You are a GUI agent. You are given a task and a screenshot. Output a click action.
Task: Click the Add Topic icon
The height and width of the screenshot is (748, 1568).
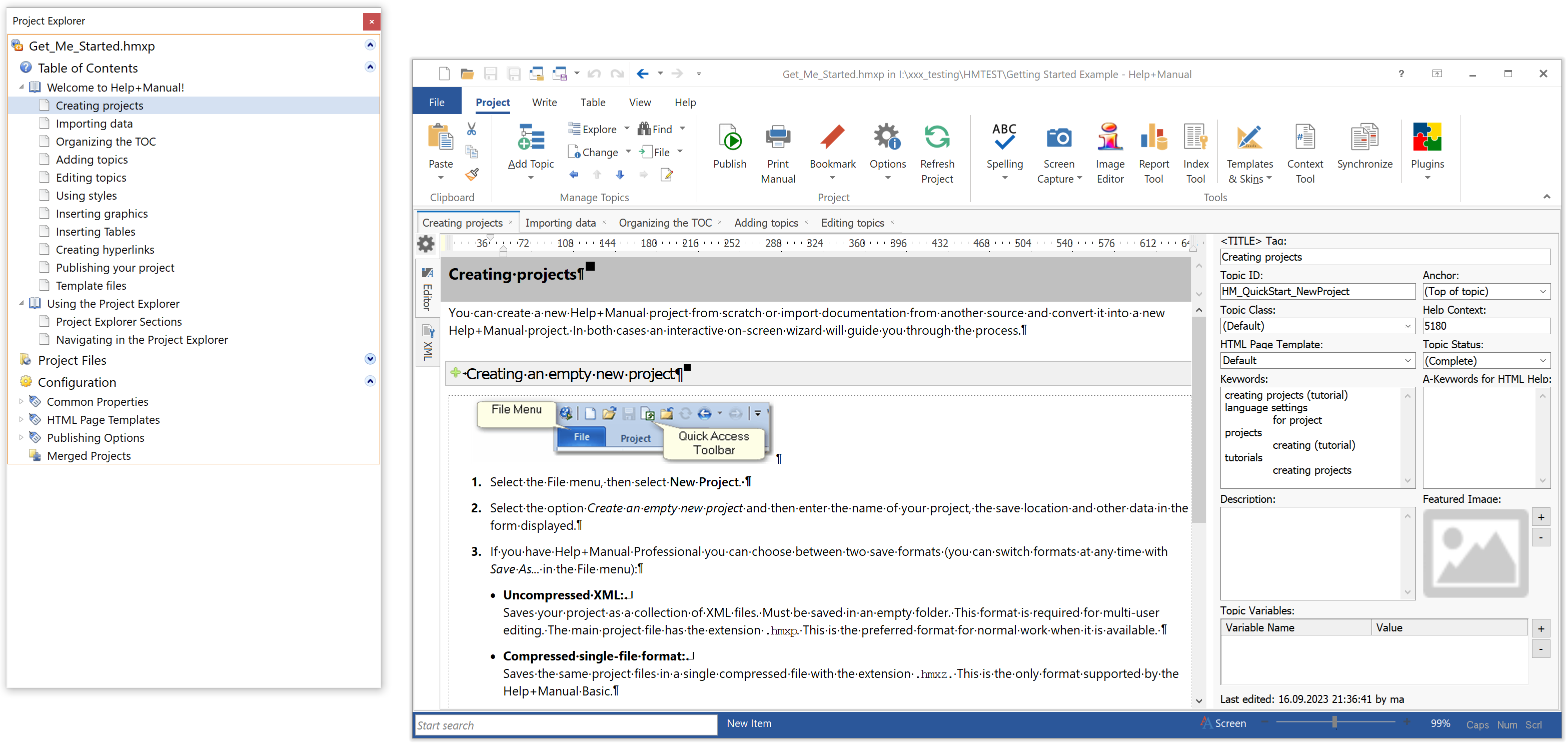pyautogui.click(x=531, y=138)
